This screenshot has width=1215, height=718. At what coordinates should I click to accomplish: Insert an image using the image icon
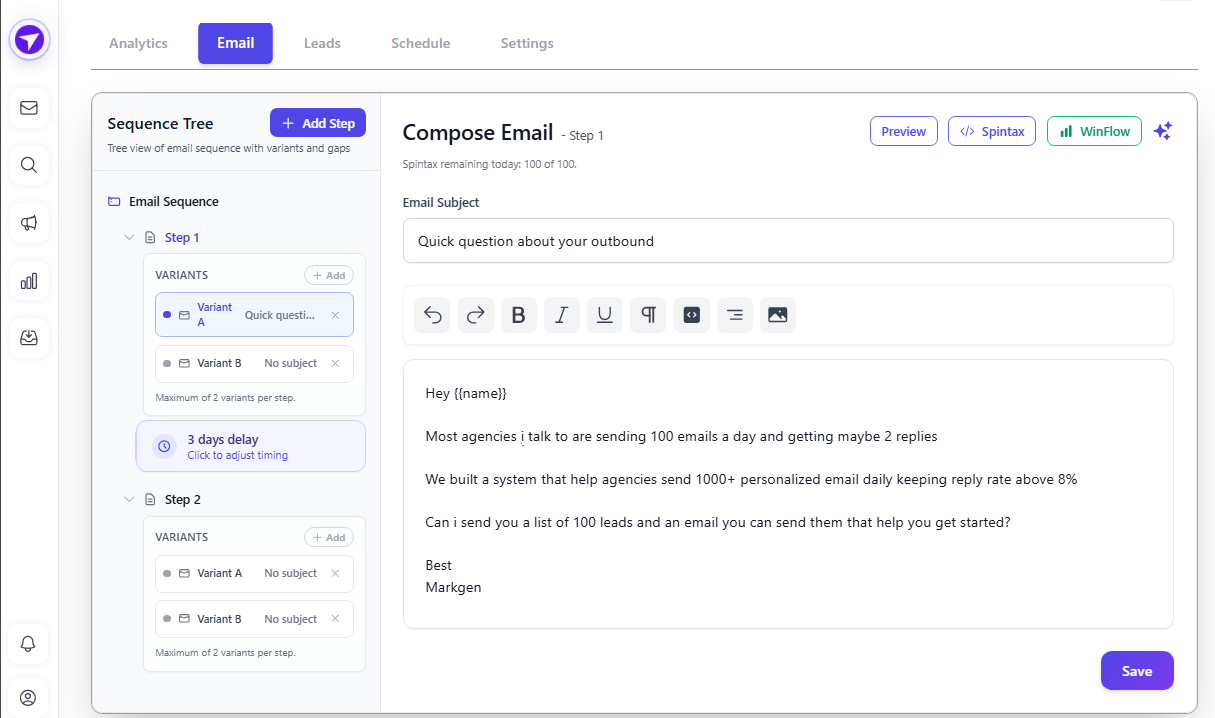tap(778, 314)
